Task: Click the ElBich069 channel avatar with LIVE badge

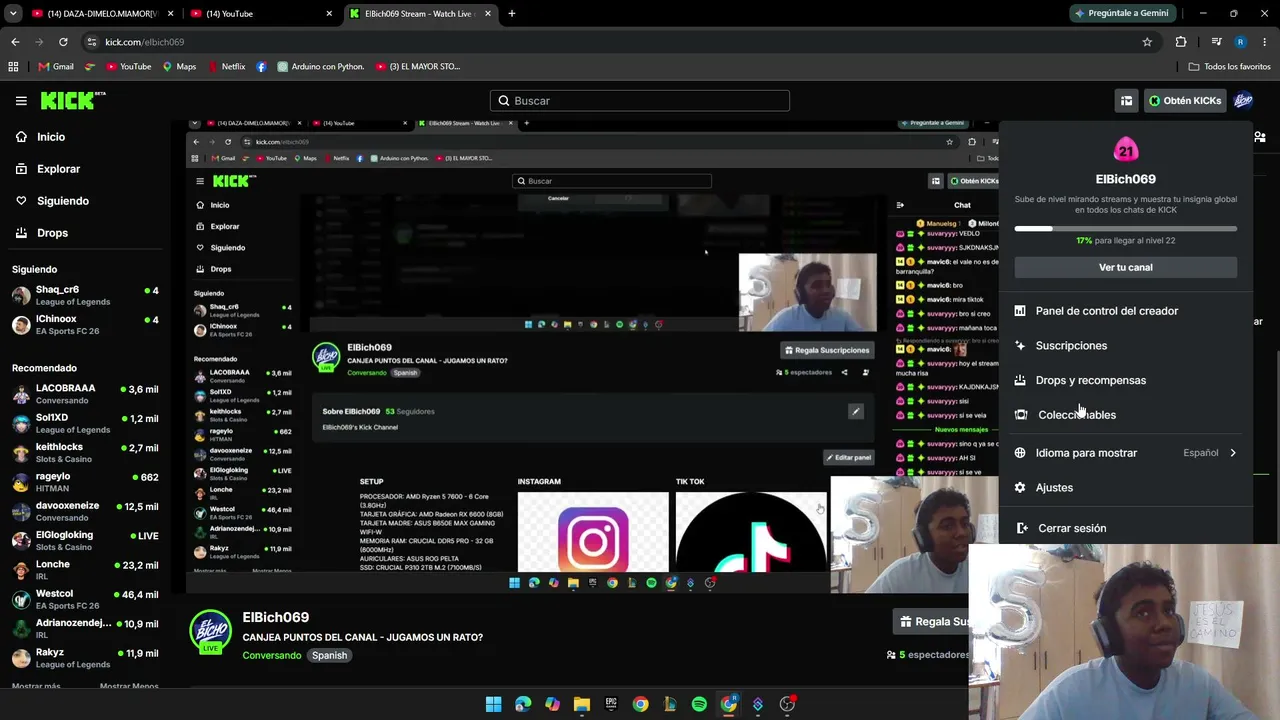Action: [x=210, y=632]
